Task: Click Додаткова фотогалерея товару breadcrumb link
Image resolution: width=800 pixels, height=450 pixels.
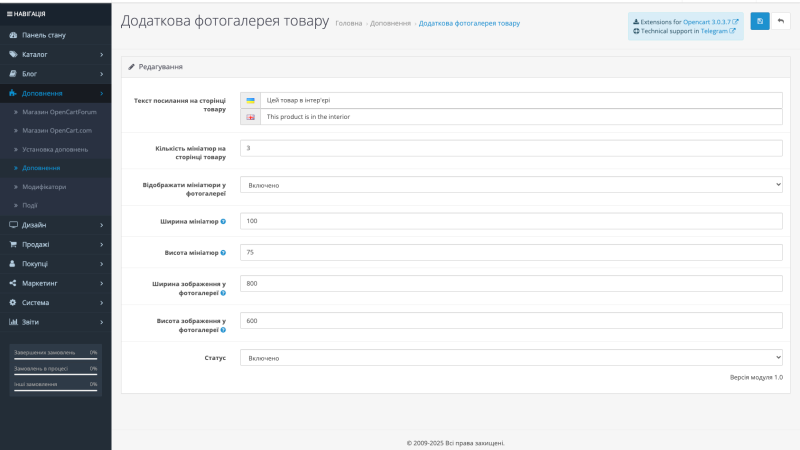Action: 469,23
